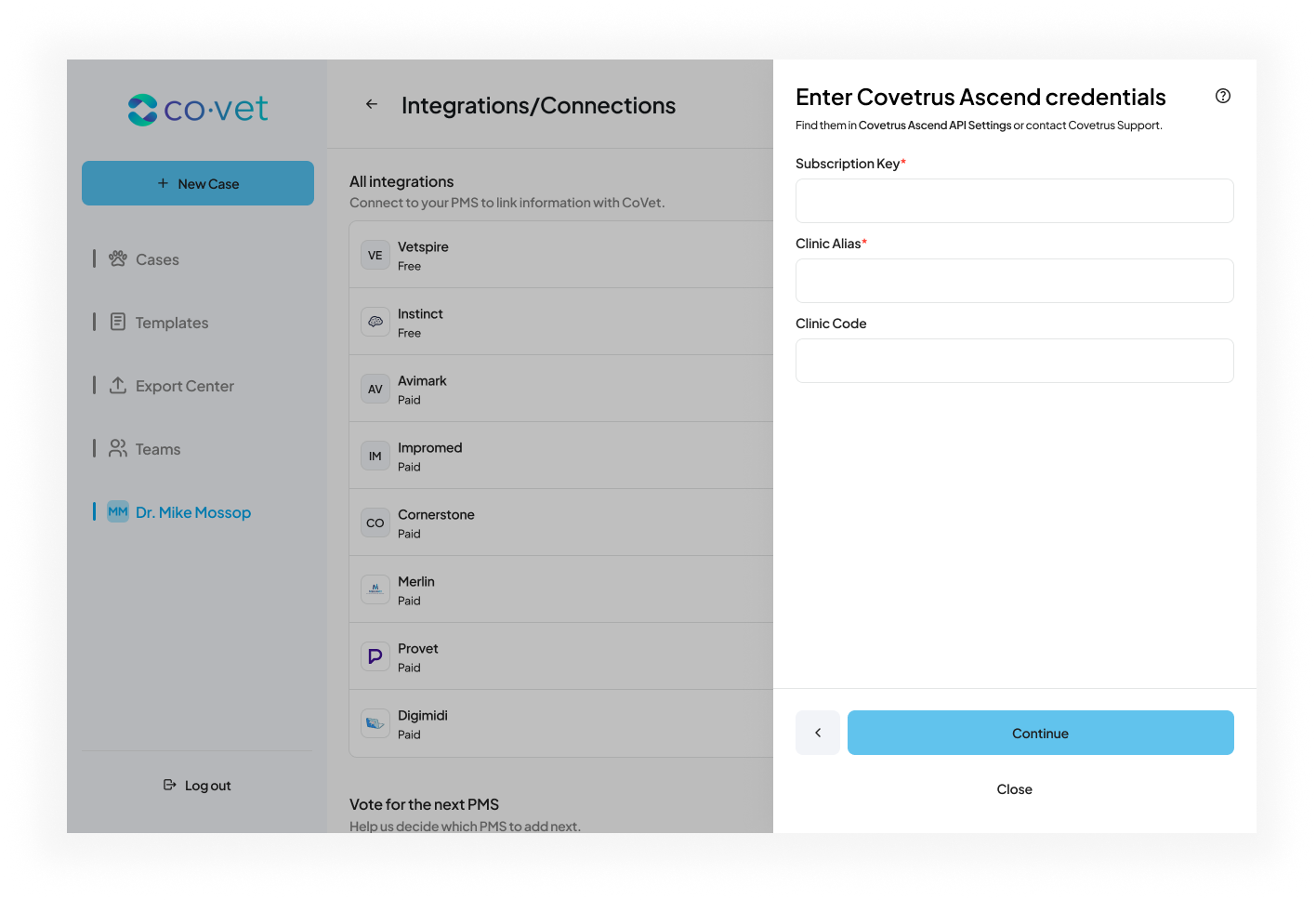Focus the Subscription Key field
The height and width of the screenshot is (900, 1316).
point(1015,201)
